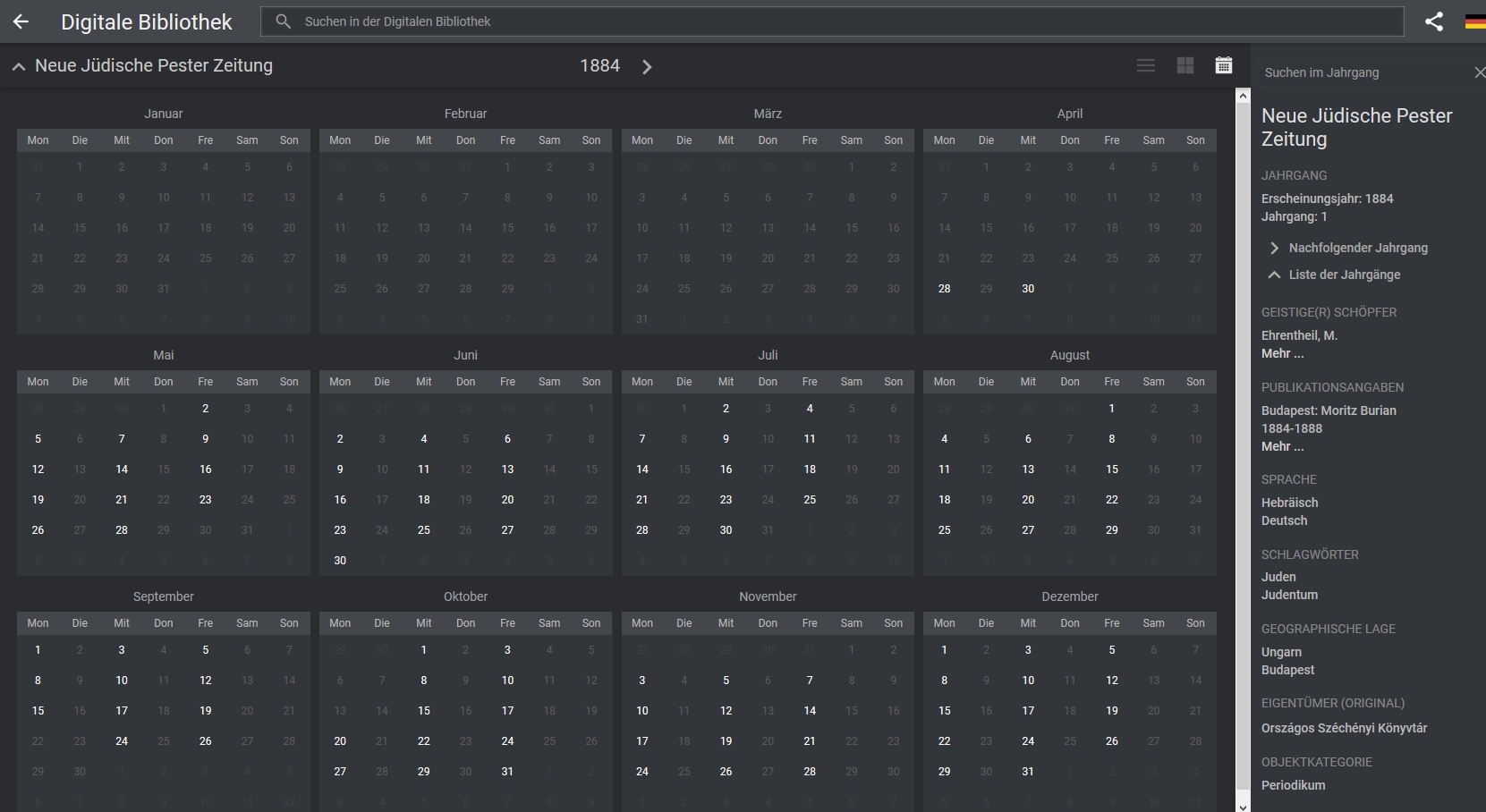Screen dimensions: 1486x812
Task: Open the issue of Juni 30
Action: [340, 561]
